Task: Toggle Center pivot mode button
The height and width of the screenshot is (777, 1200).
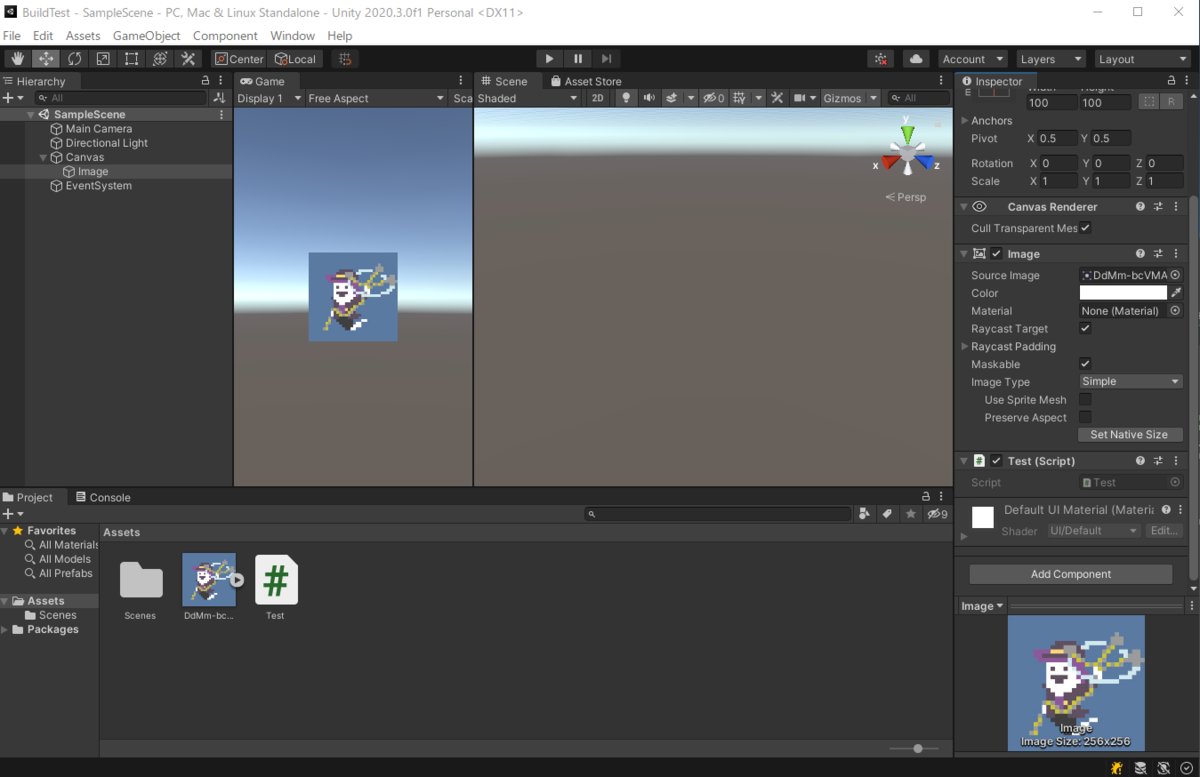Action: [x=240, y=59]
